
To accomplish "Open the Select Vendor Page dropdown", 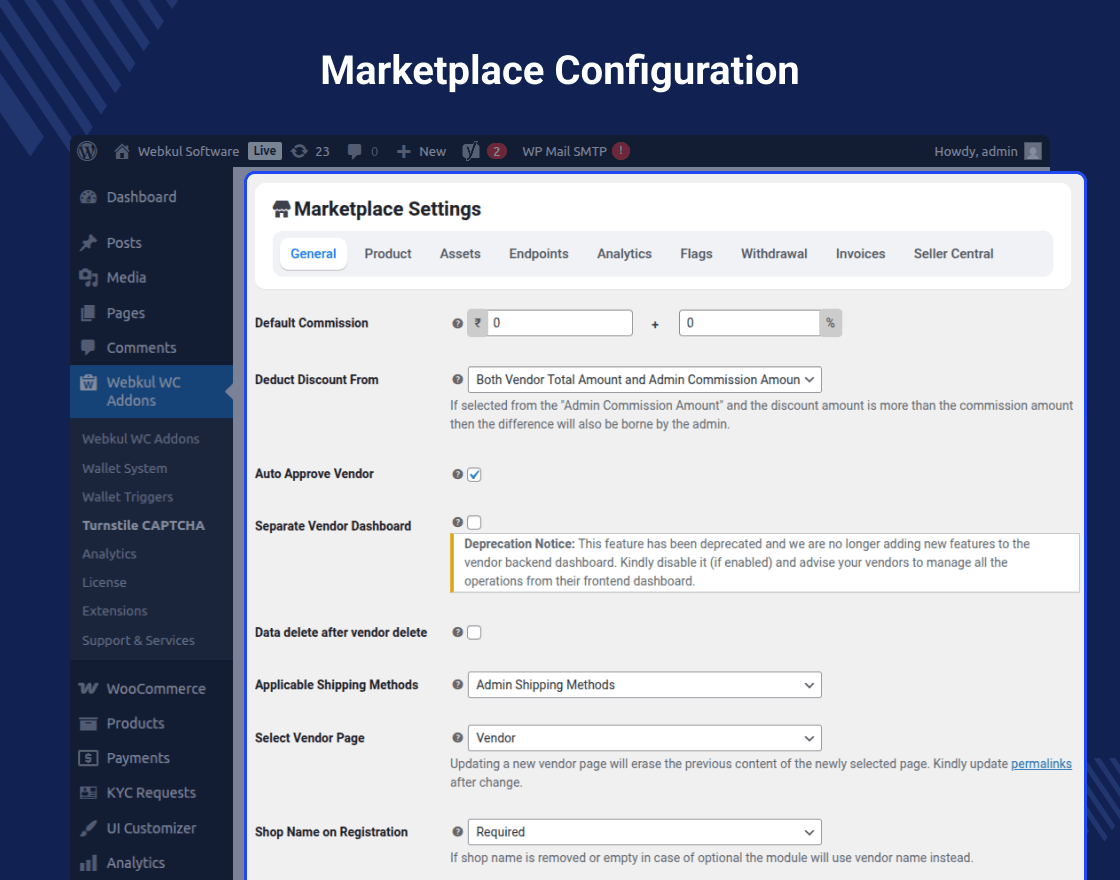I will (644, 738).
